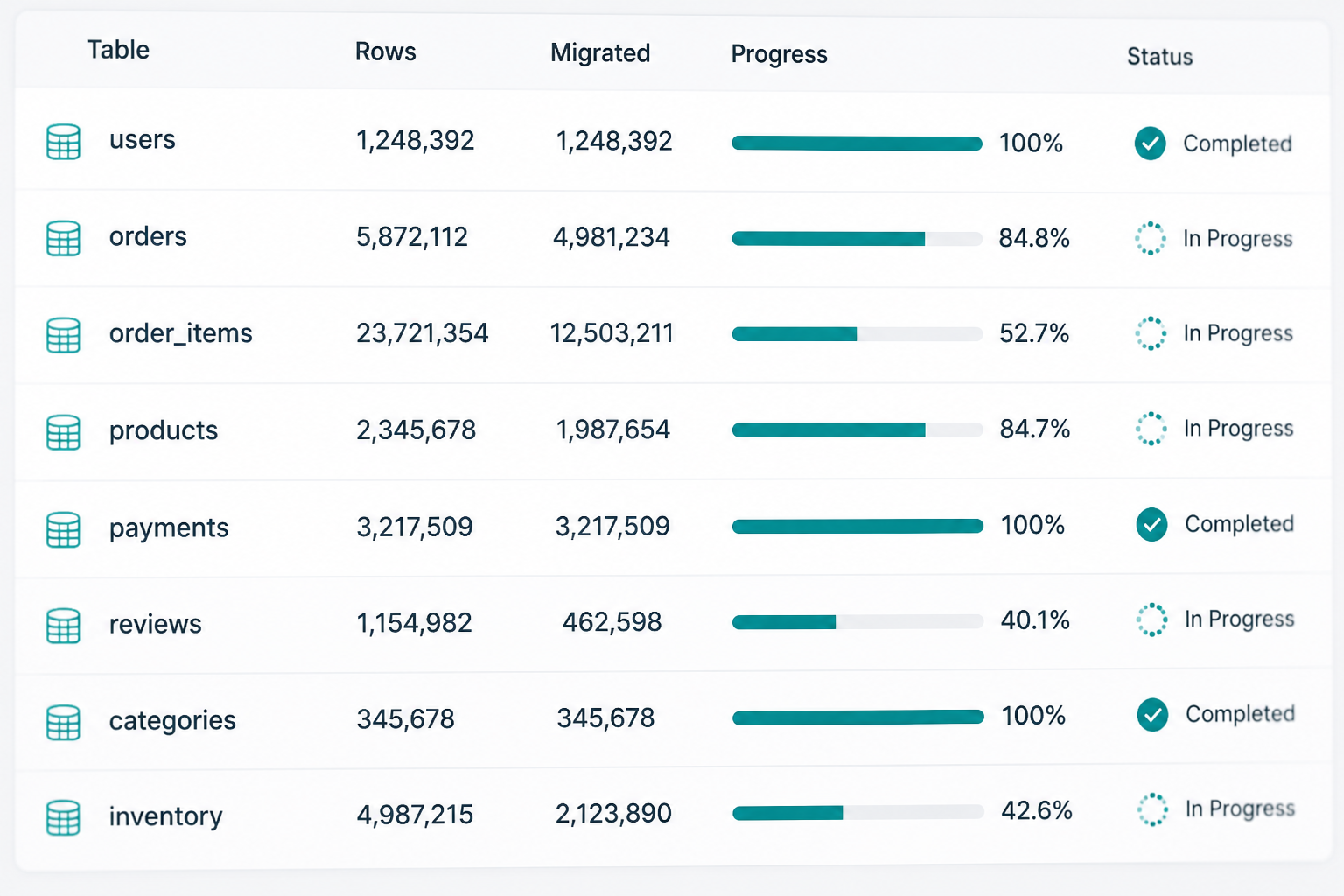This screenshot has width=1344, height=896.
Task: Select the categories table name
Action: coord(172,720)
